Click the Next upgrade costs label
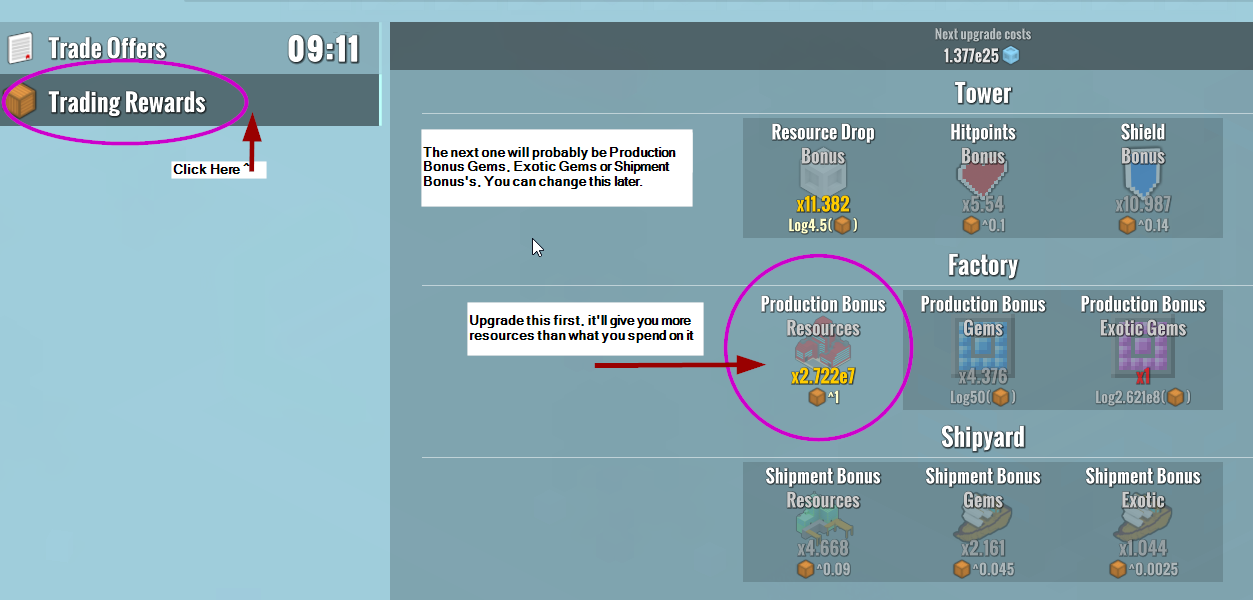This screenshot has width=1253, height=600. click(983, 35)
